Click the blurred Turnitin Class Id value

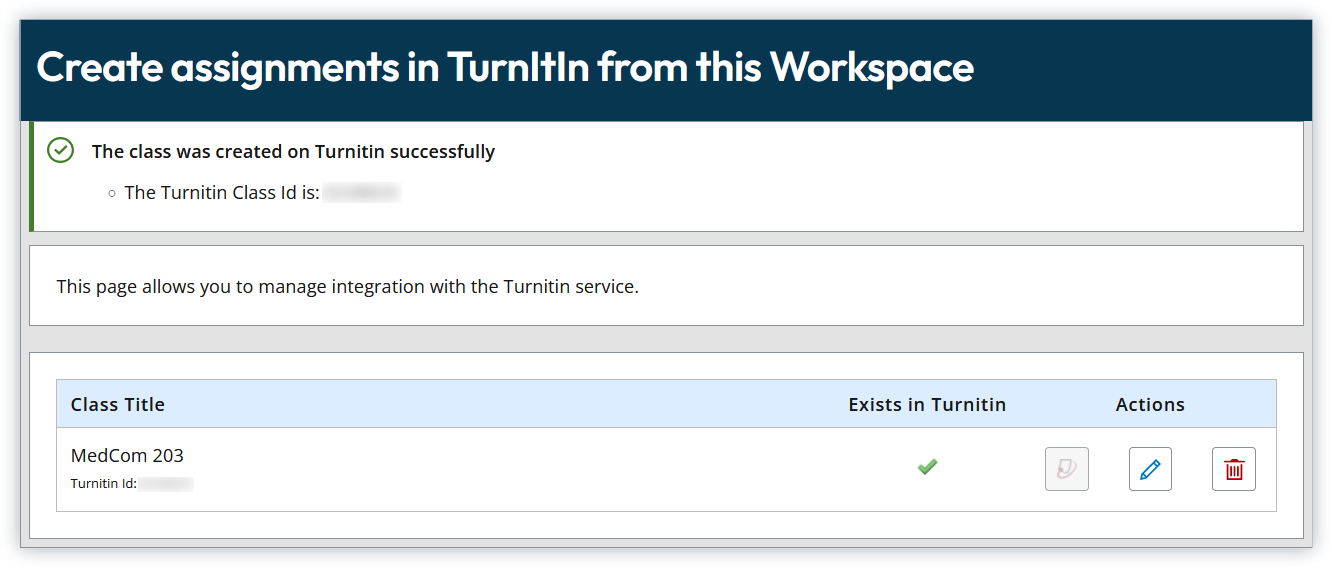point(361,193)
